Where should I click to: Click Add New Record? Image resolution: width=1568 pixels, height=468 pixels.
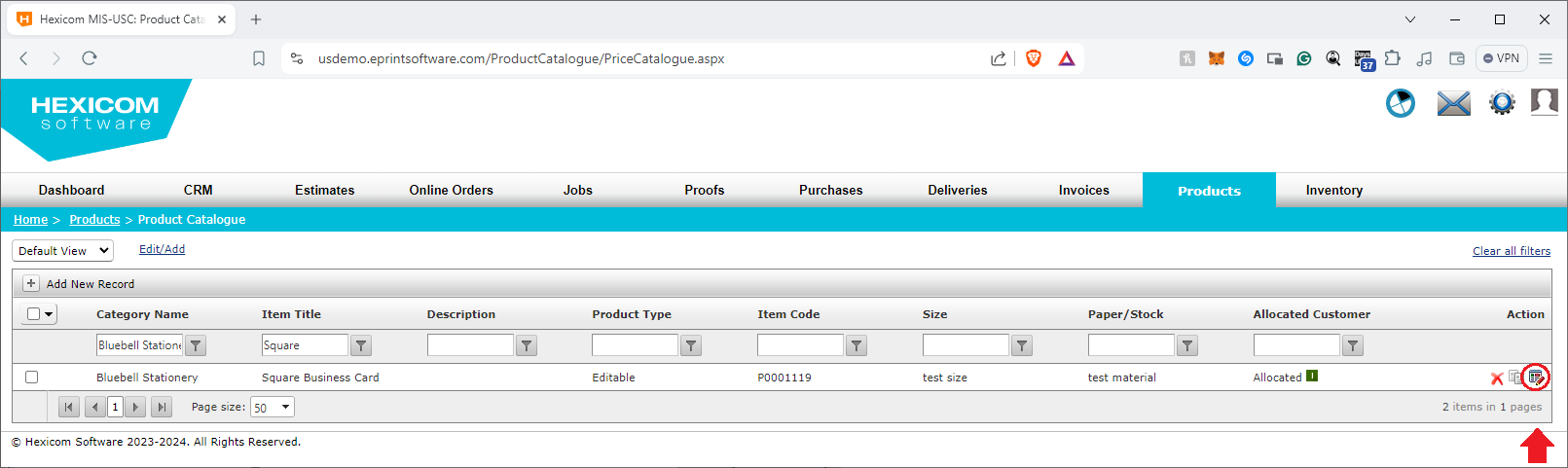91,284
